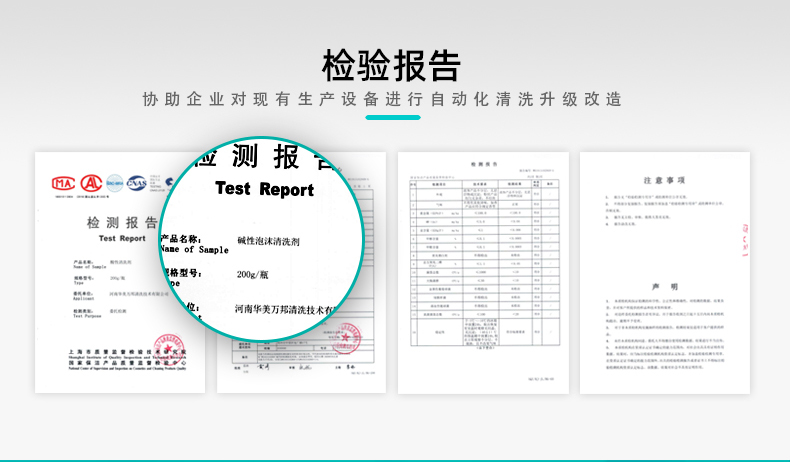Open the first test report cover thumbnail
Viewport: 790px width, 462px height.
coord(119,273)
